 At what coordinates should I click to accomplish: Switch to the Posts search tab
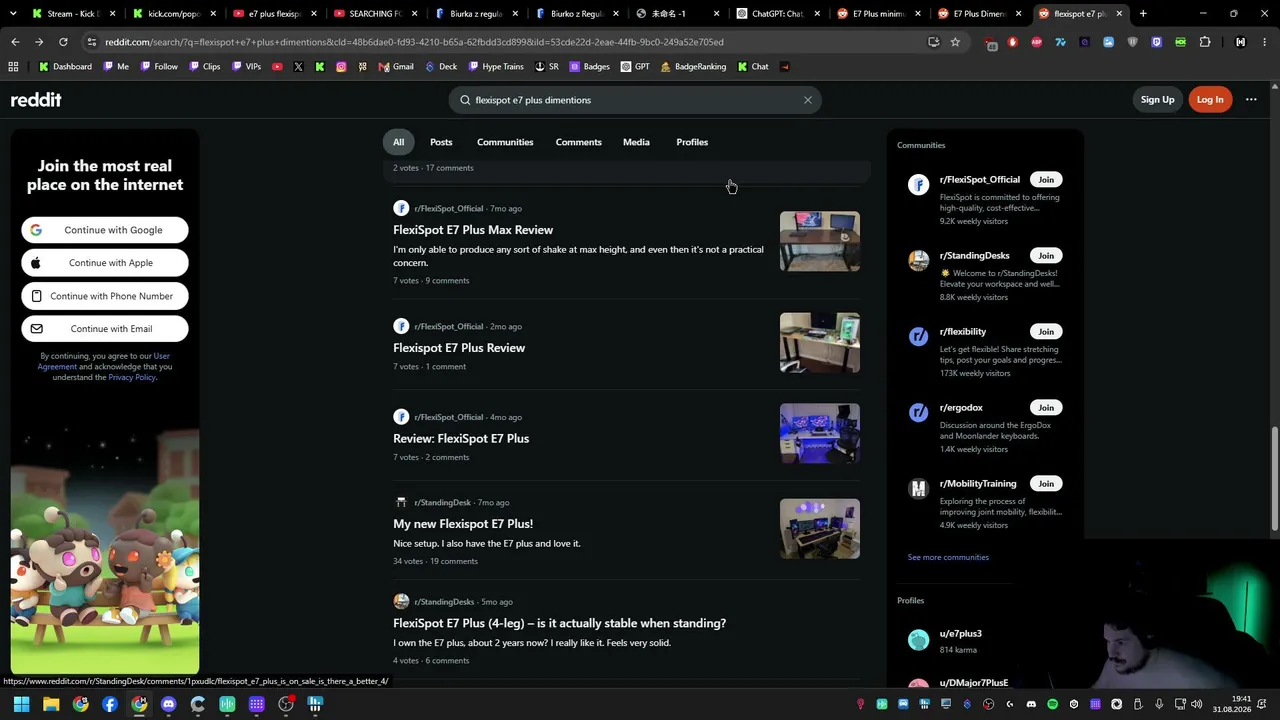coord(441,142)
